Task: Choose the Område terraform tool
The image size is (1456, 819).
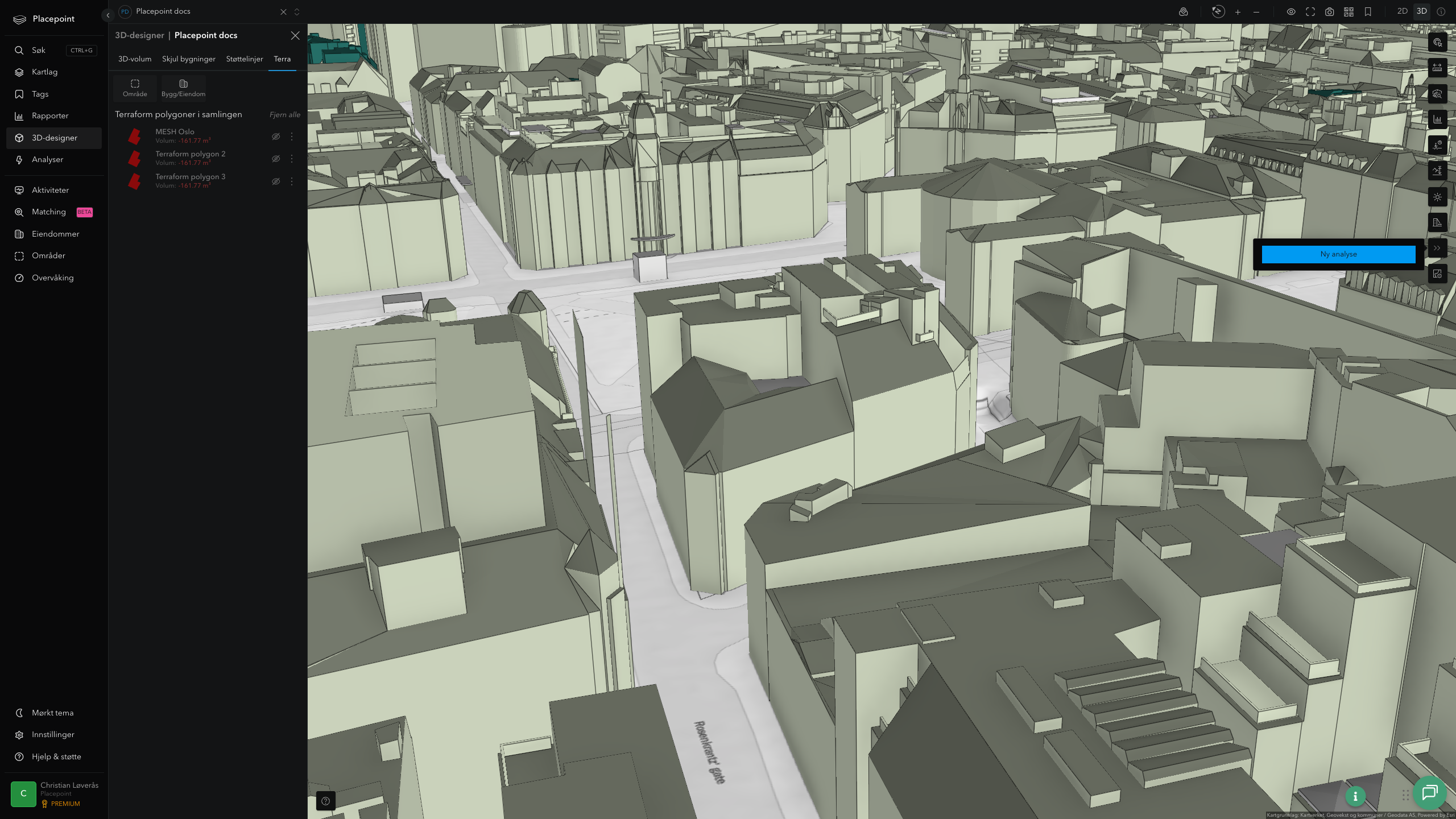Action: pos(135,88)
